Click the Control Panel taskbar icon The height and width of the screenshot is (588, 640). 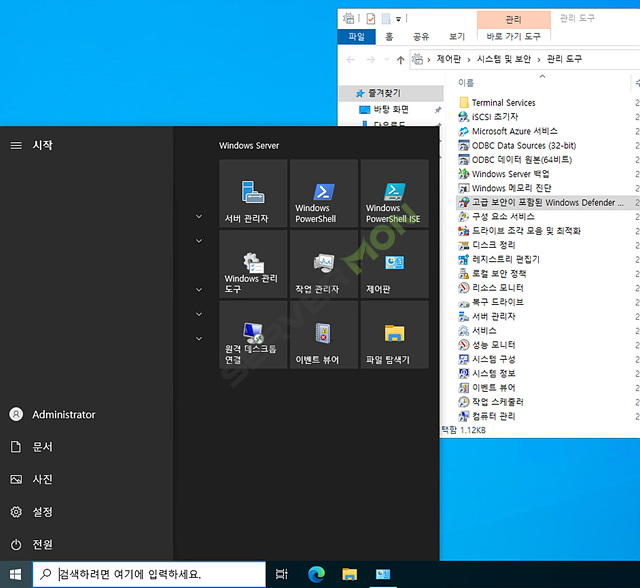(383, 574)
